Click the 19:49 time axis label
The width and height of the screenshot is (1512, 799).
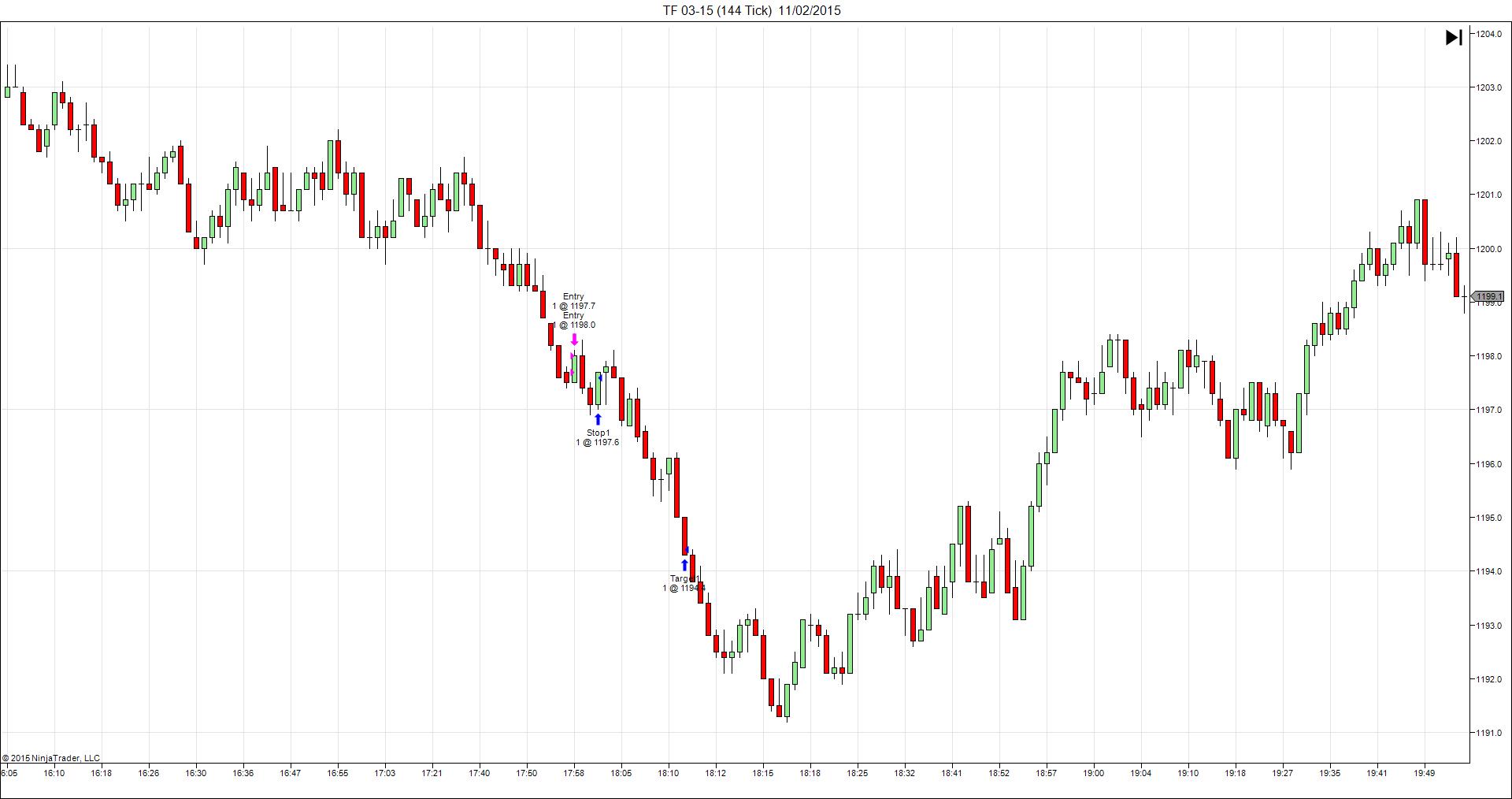(x=1425, y=773)
